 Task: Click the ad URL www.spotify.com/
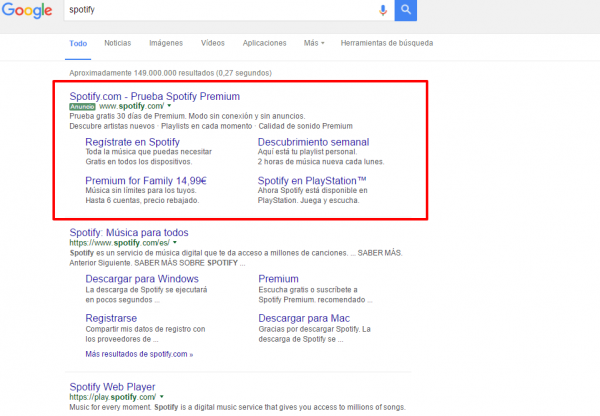131,106
